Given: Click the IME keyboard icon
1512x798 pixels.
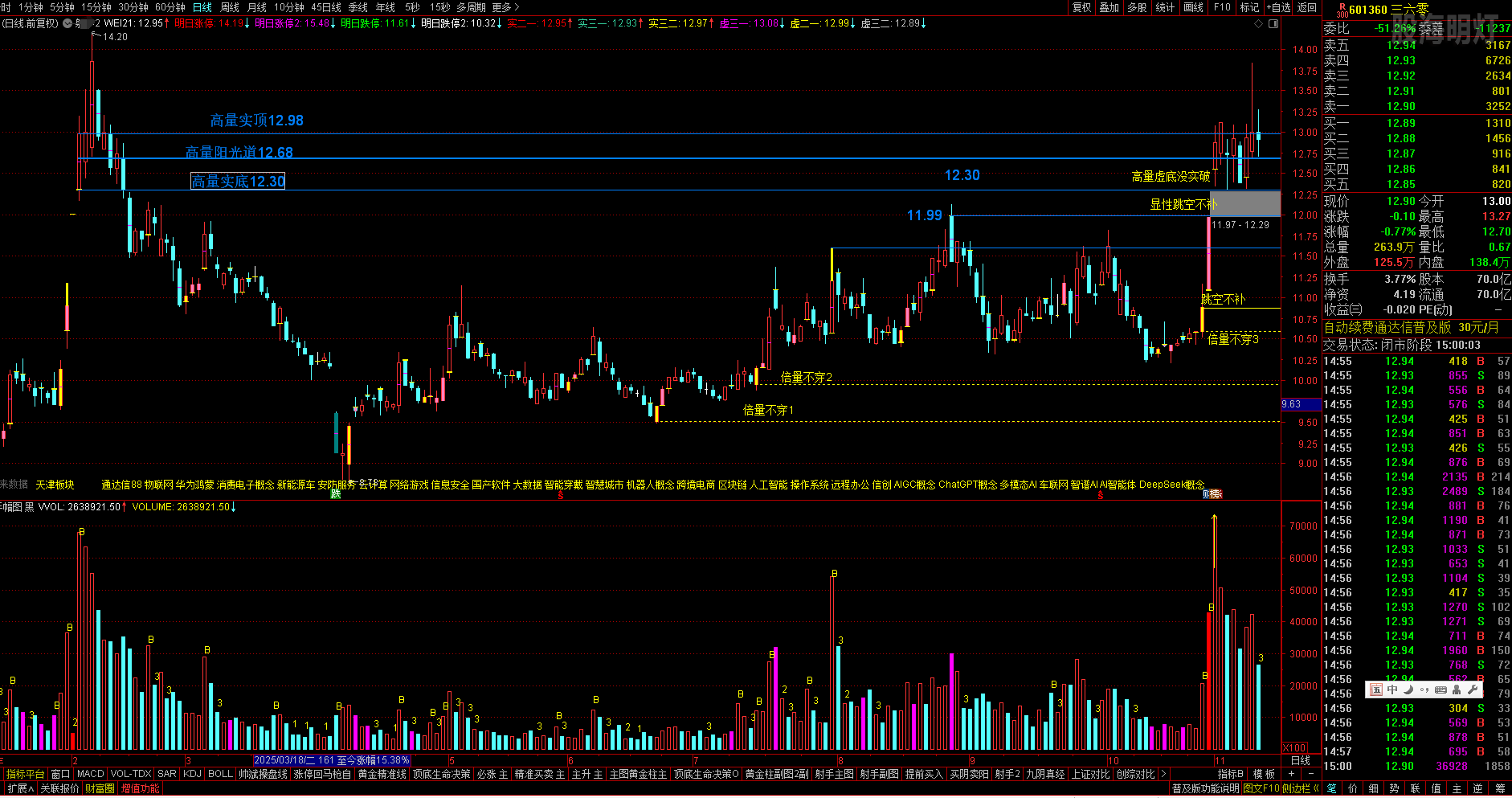Looking at the screenshot, I should [x=1440, y=690].
